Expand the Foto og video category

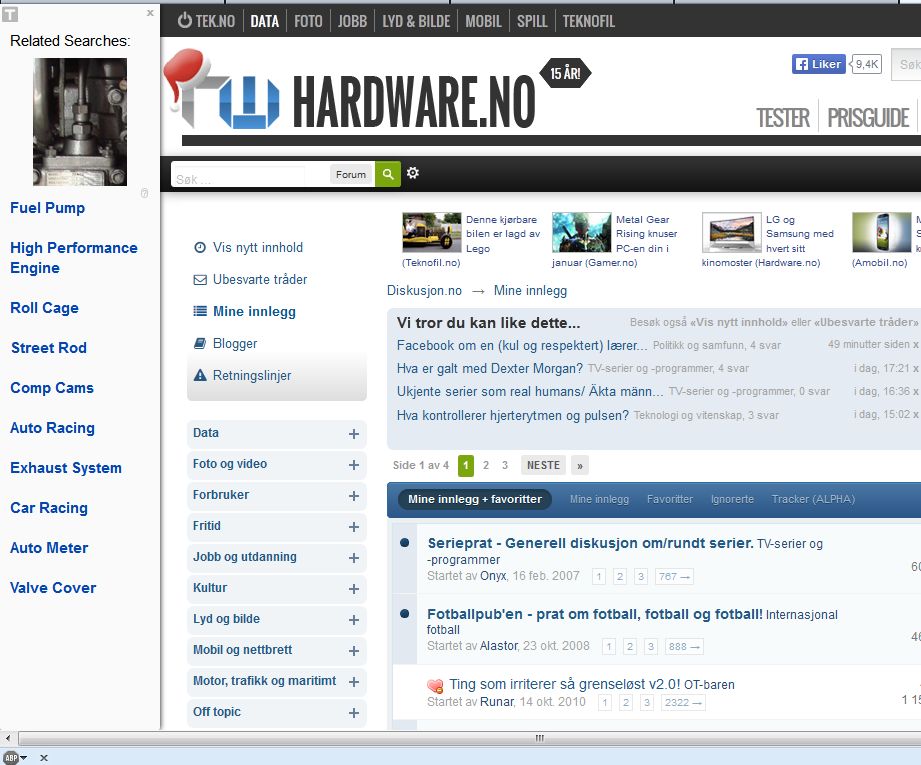(354, 465)
